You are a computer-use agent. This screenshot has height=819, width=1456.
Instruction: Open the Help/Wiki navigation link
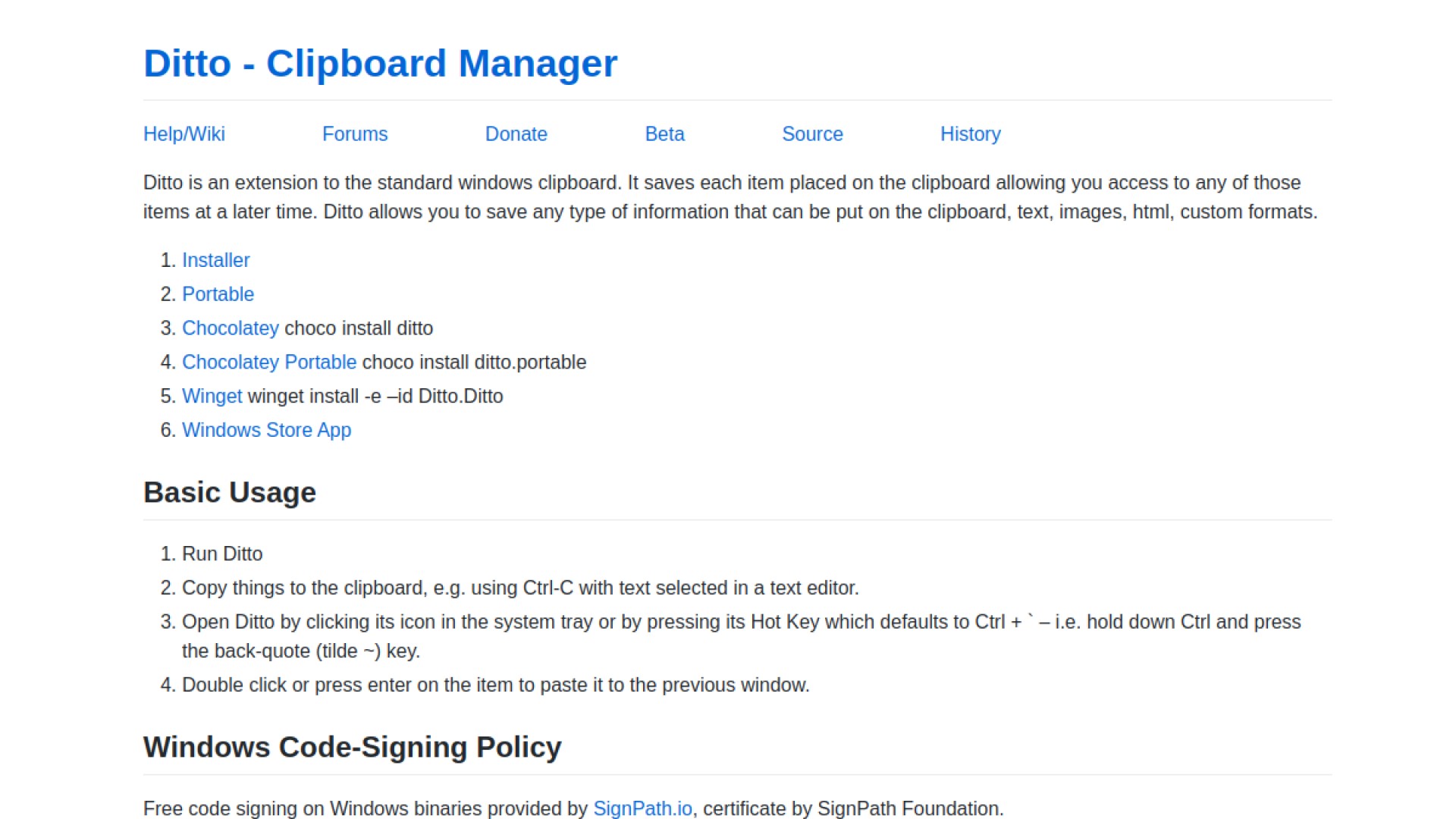[x=184, y=134]
